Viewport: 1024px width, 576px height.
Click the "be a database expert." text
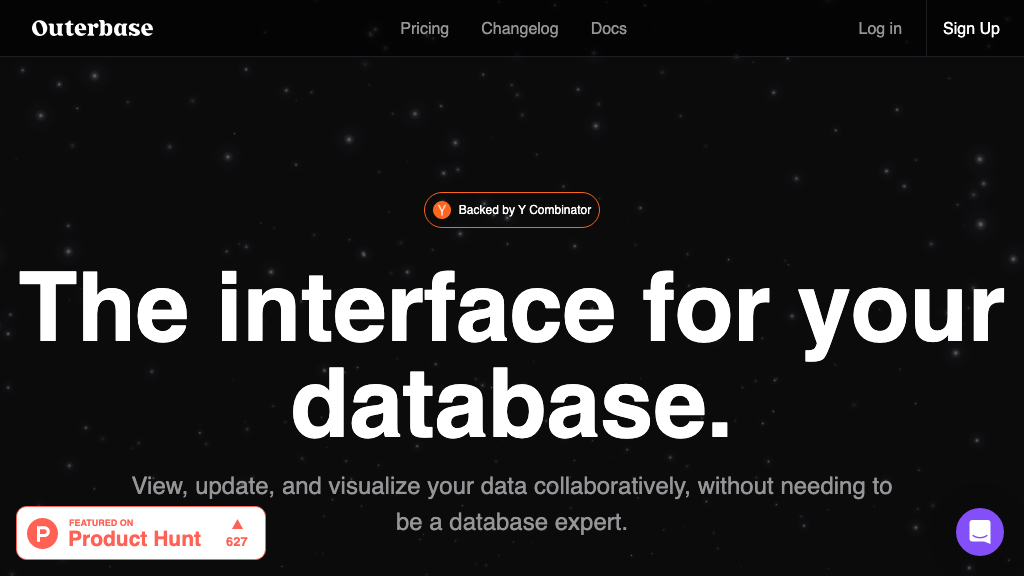click(x=511, y=522)
